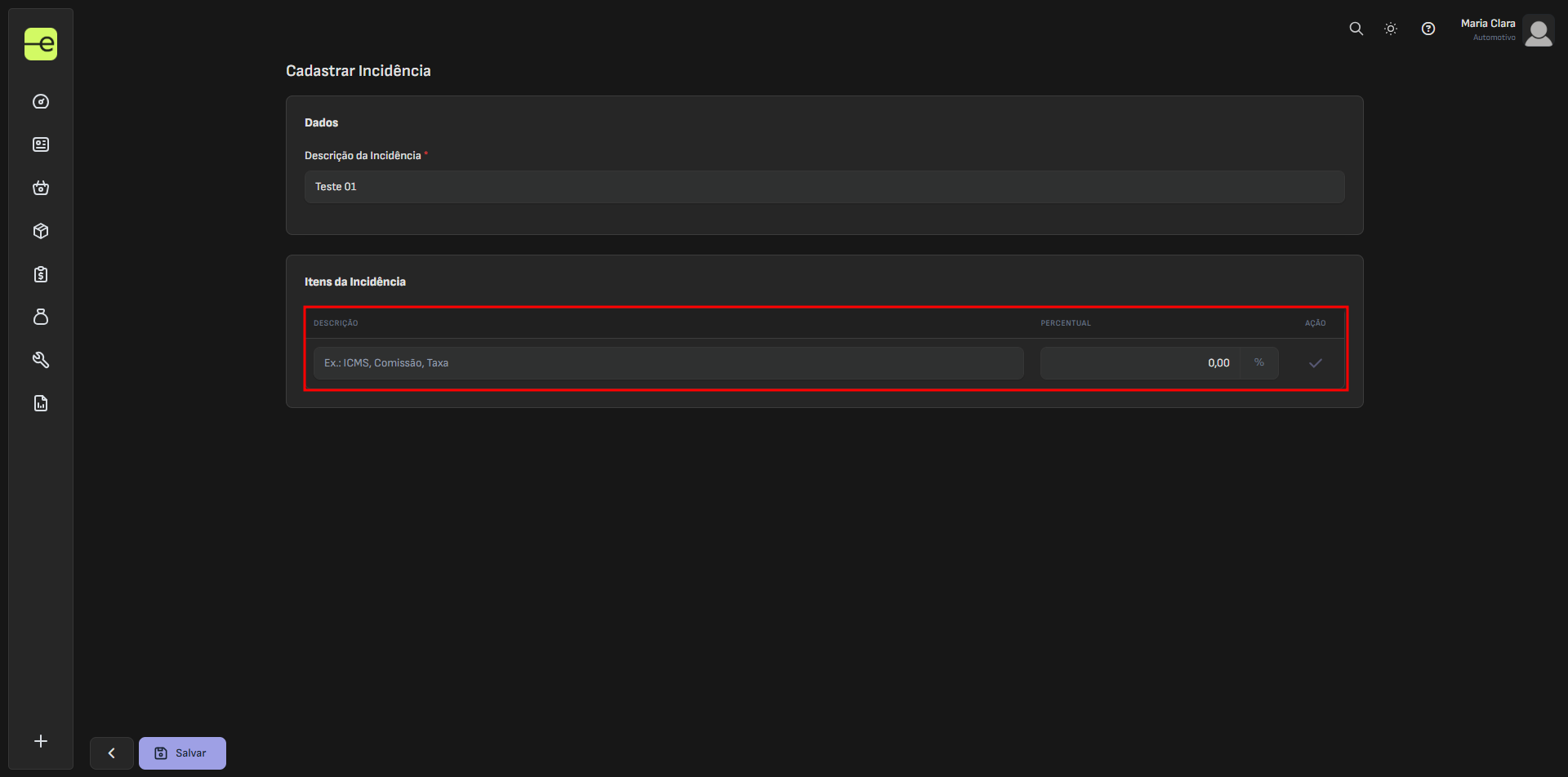1568x777 pixels.
Task: Confirm the item with the checkmark
Action: (1315, 363)
